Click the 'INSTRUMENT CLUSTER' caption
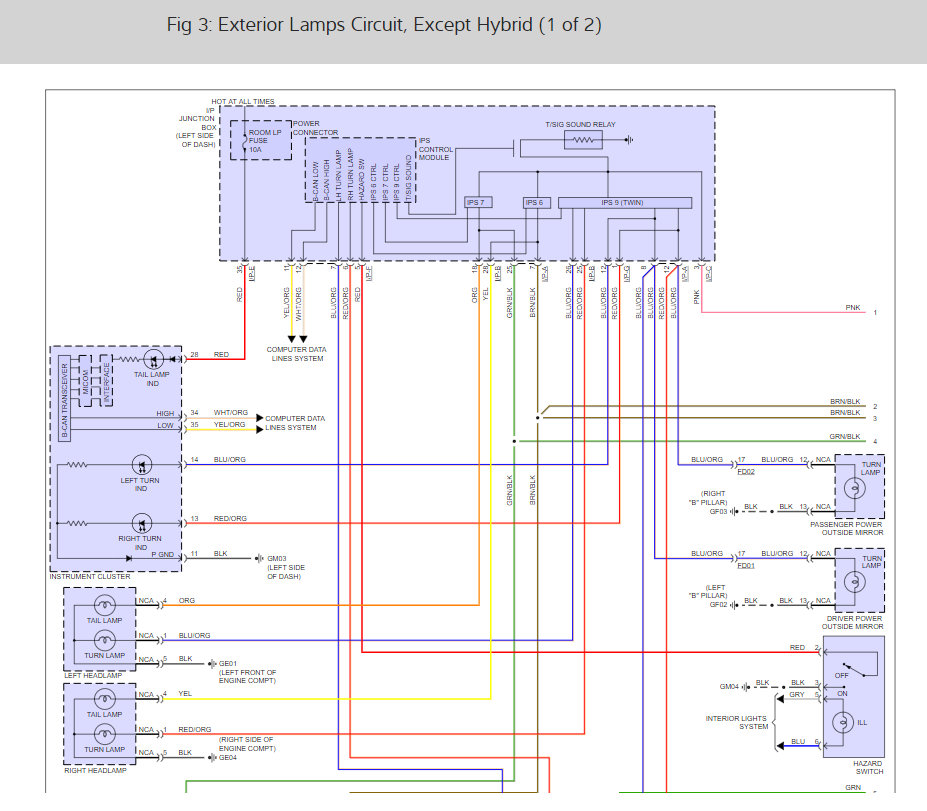 coord(90,576)
